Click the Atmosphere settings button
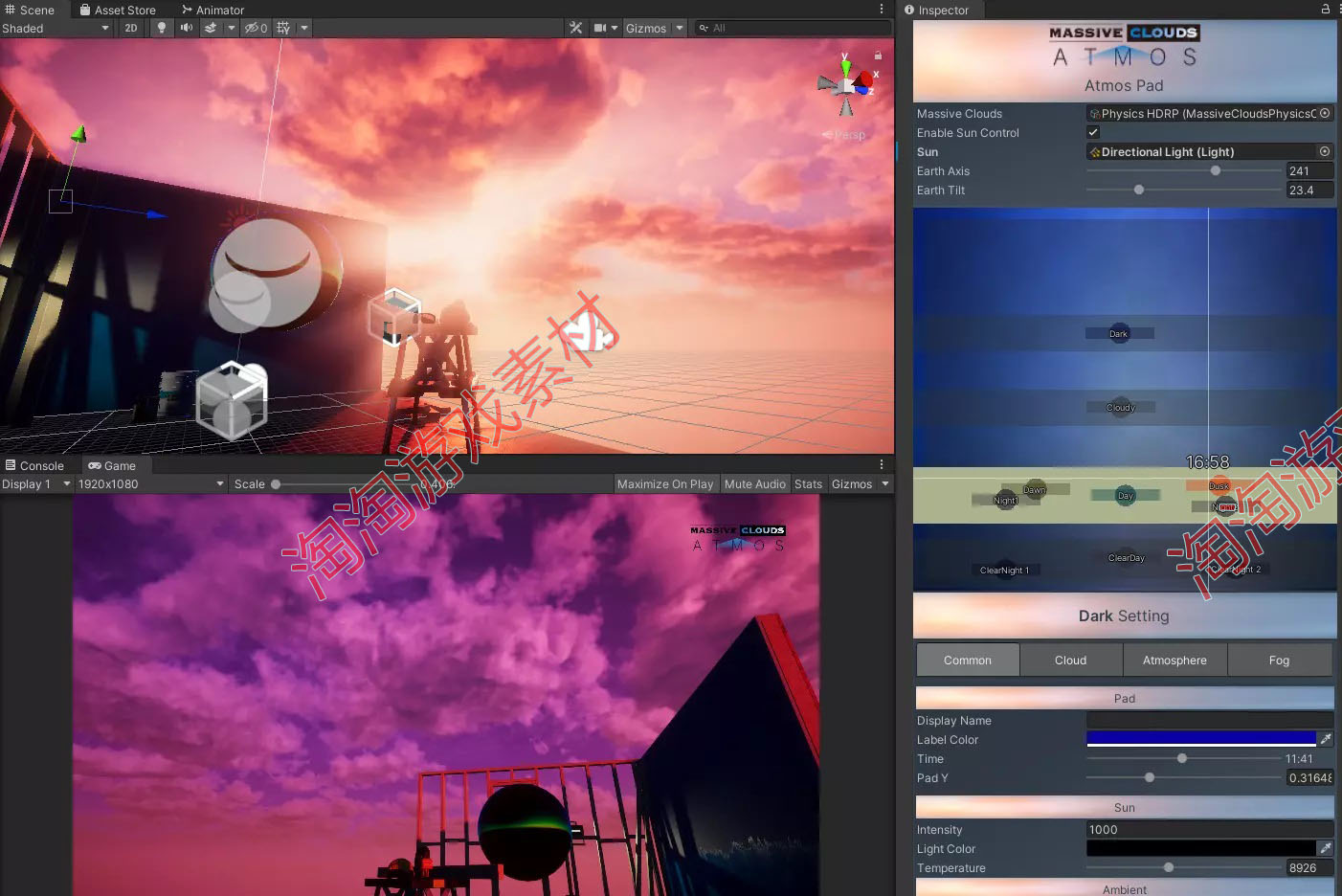The image size is (1342, 896). (1174, 660)
